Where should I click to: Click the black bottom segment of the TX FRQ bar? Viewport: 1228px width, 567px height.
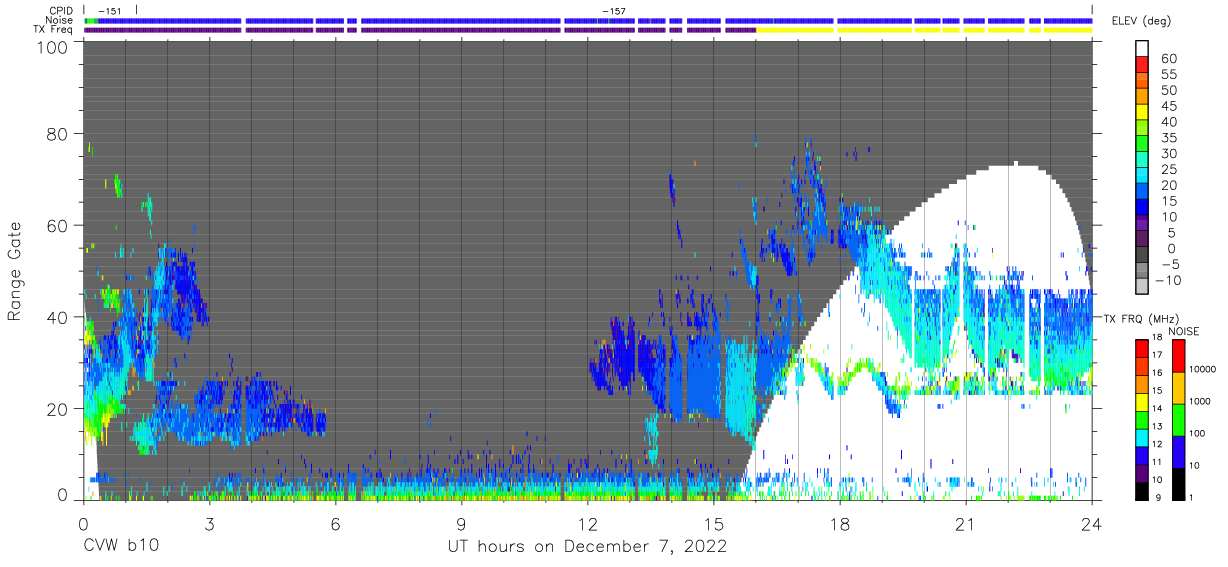[1141, 489]
